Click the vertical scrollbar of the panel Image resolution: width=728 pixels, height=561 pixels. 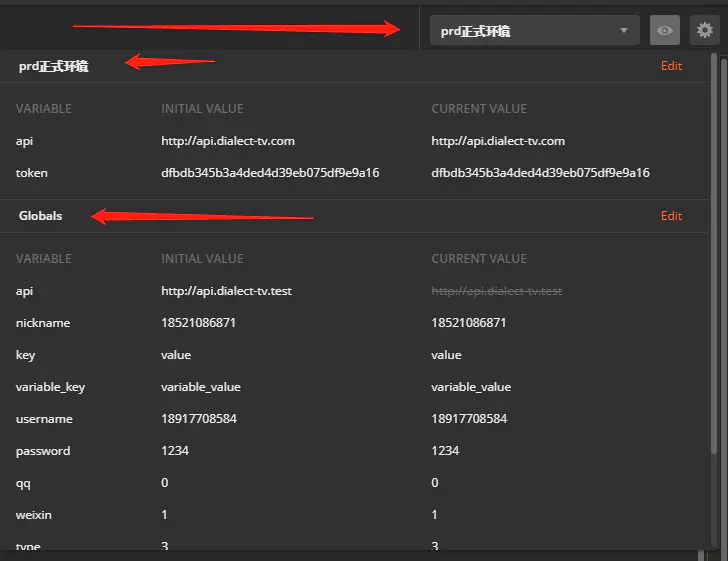click(714, 253)
